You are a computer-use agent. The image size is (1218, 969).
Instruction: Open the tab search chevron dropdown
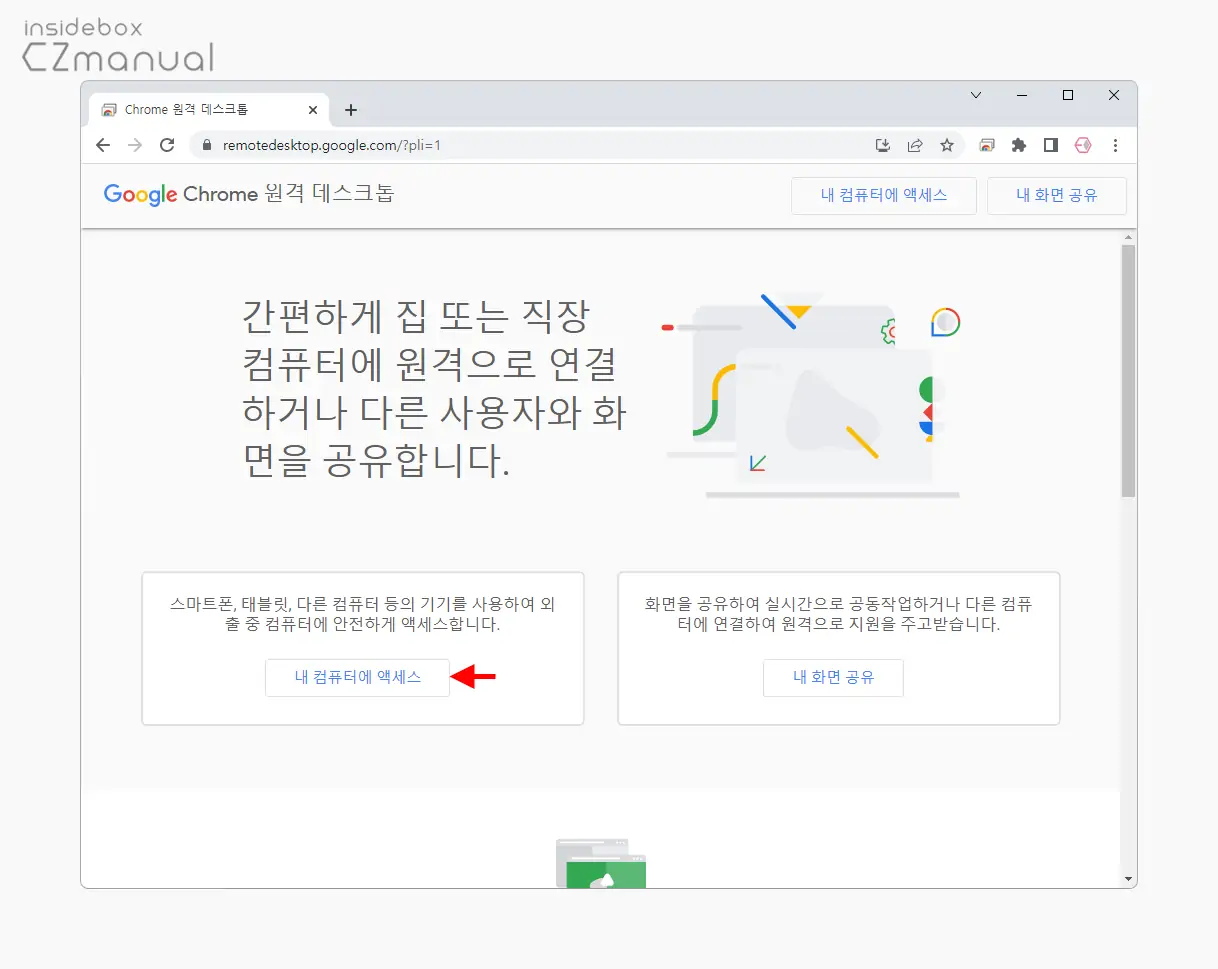pyautogui.click(x=976, y=95)
